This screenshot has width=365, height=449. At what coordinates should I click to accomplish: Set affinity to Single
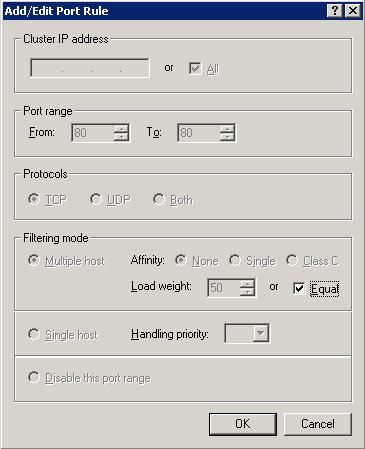click(x=235, y=260)
